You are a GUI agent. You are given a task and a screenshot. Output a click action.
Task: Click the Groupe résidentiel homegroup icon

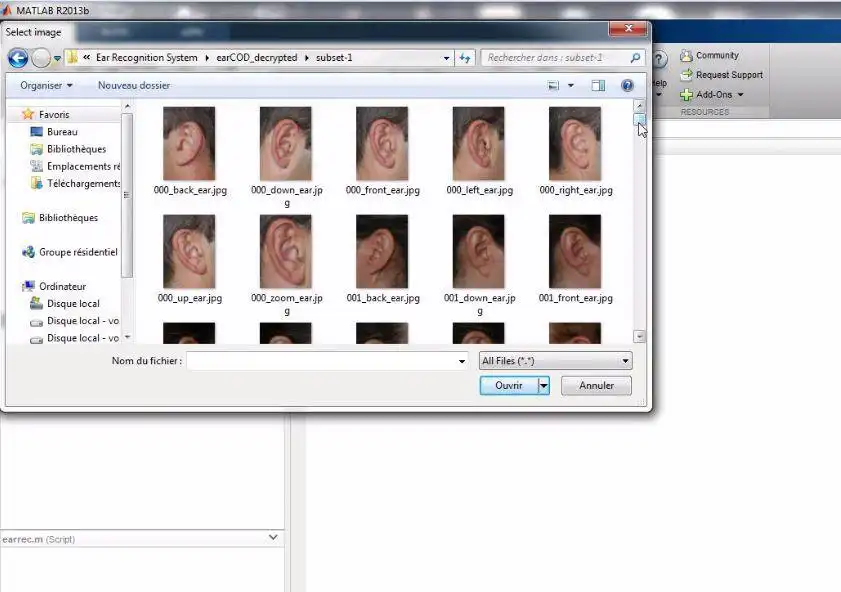tap(28, 251)
